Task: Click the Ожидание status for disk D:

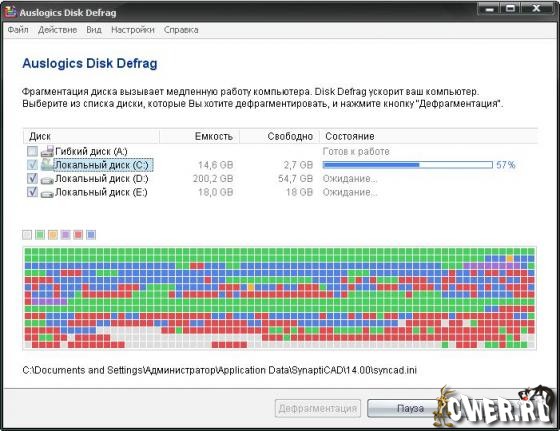Action: coord(350,178)
